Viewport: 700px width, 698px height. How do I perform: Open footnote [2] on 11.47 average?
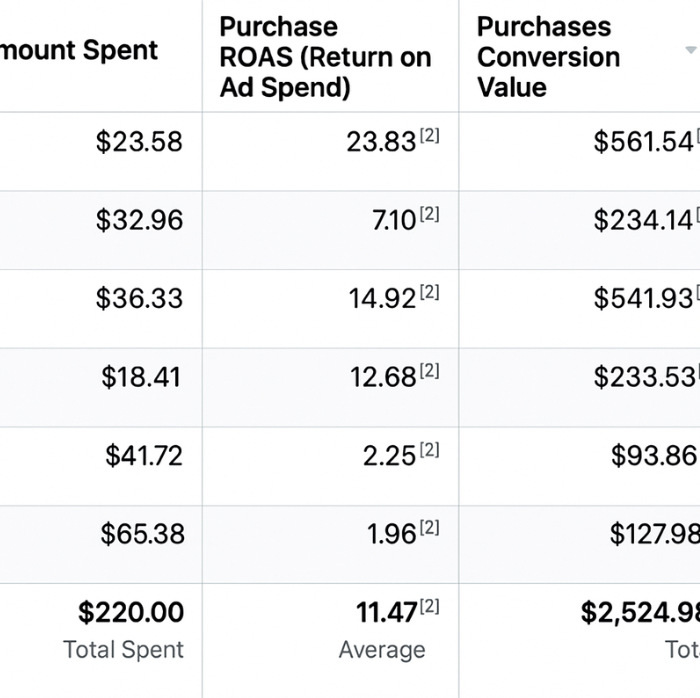(x=429, y=606)
